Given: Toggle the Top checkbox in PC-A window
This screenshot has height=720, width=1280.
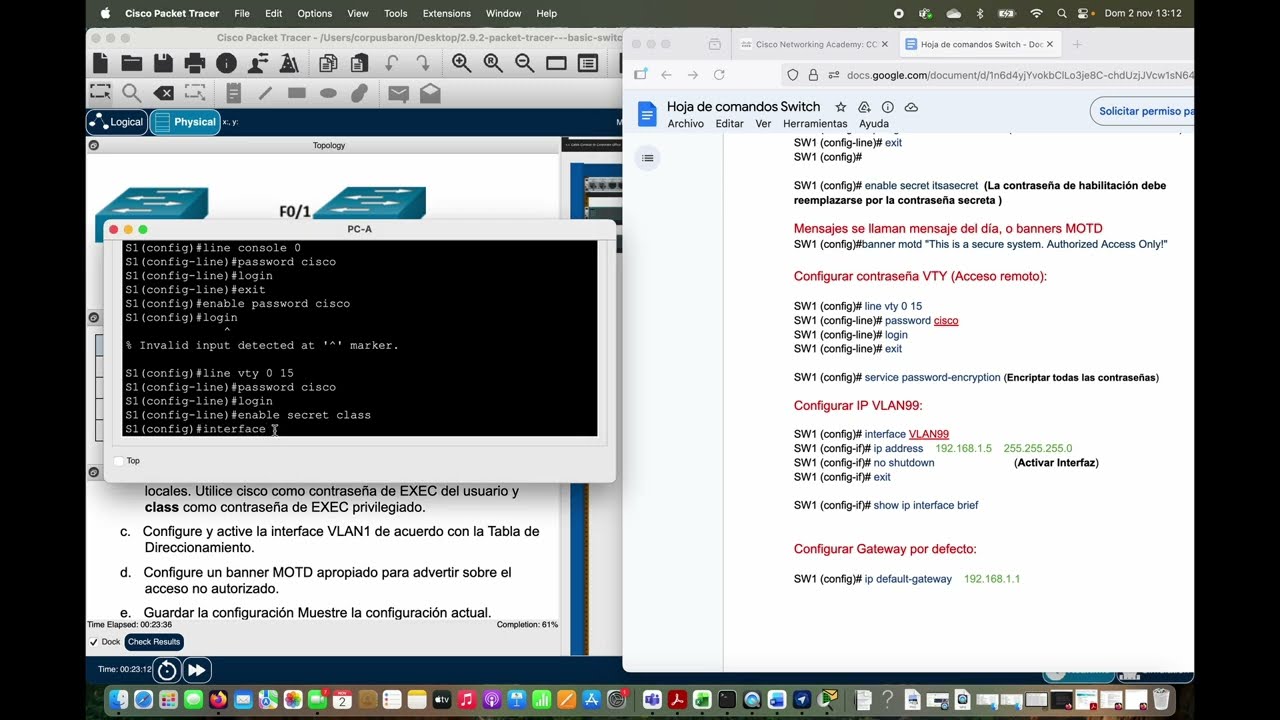Looking at the screenshot, I should [119, 461].
